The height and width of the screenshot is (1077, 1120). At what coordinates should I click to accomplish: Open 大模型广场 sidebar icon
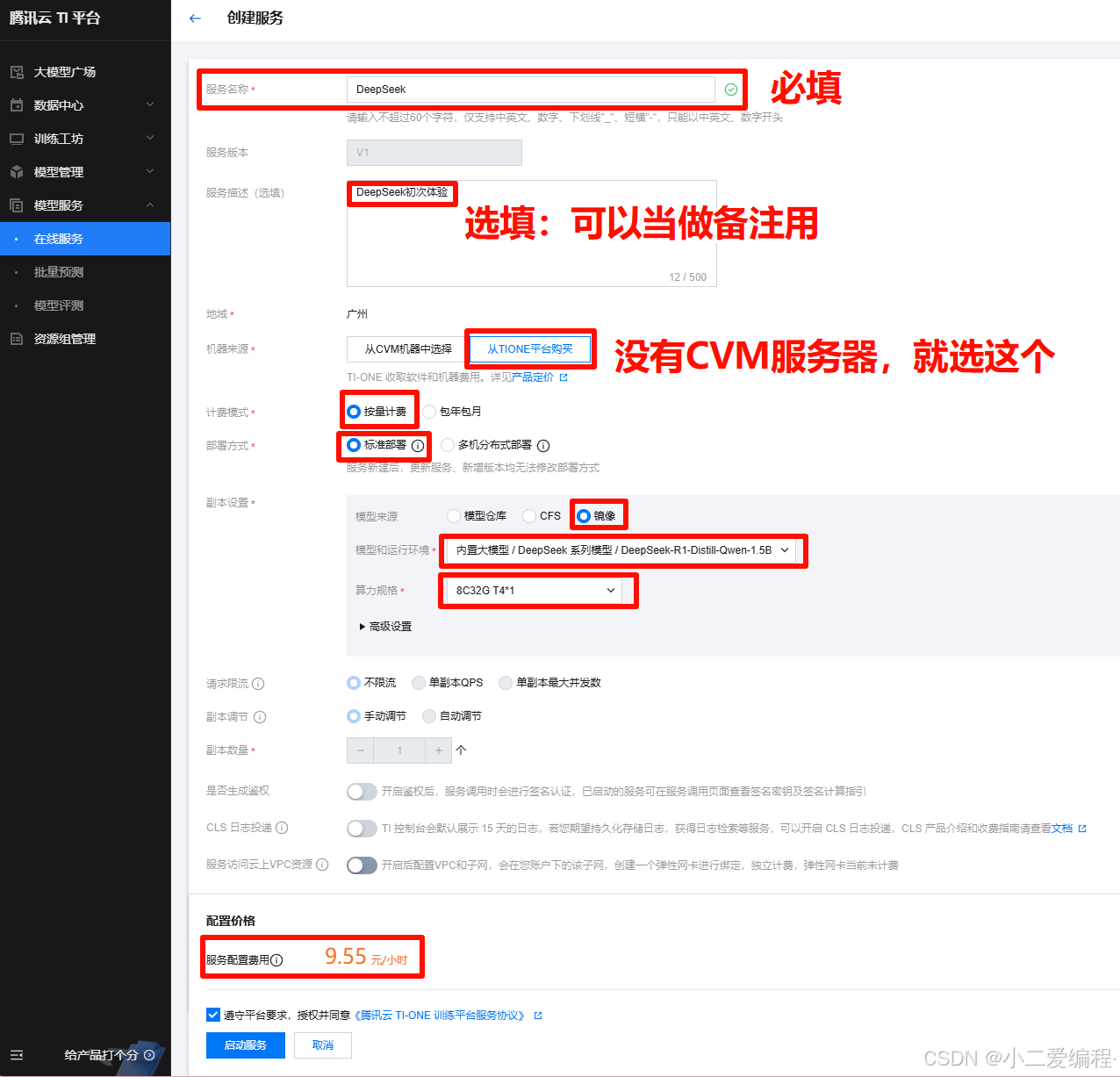pos(17,72)
